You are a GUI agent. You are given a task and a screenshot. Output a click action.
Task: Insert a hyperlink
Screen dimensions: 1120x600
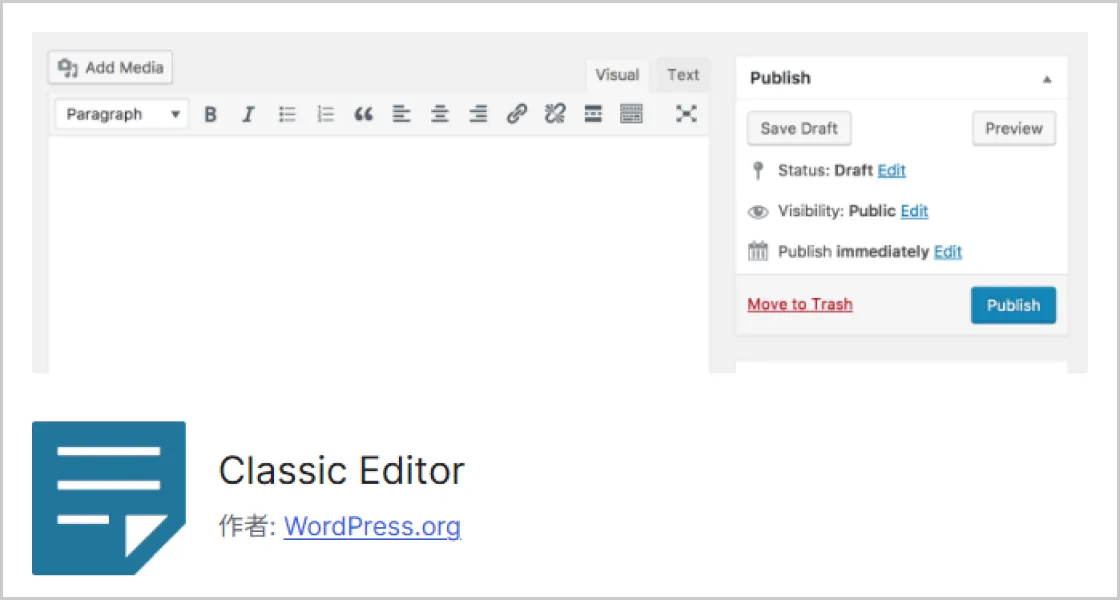517,114
